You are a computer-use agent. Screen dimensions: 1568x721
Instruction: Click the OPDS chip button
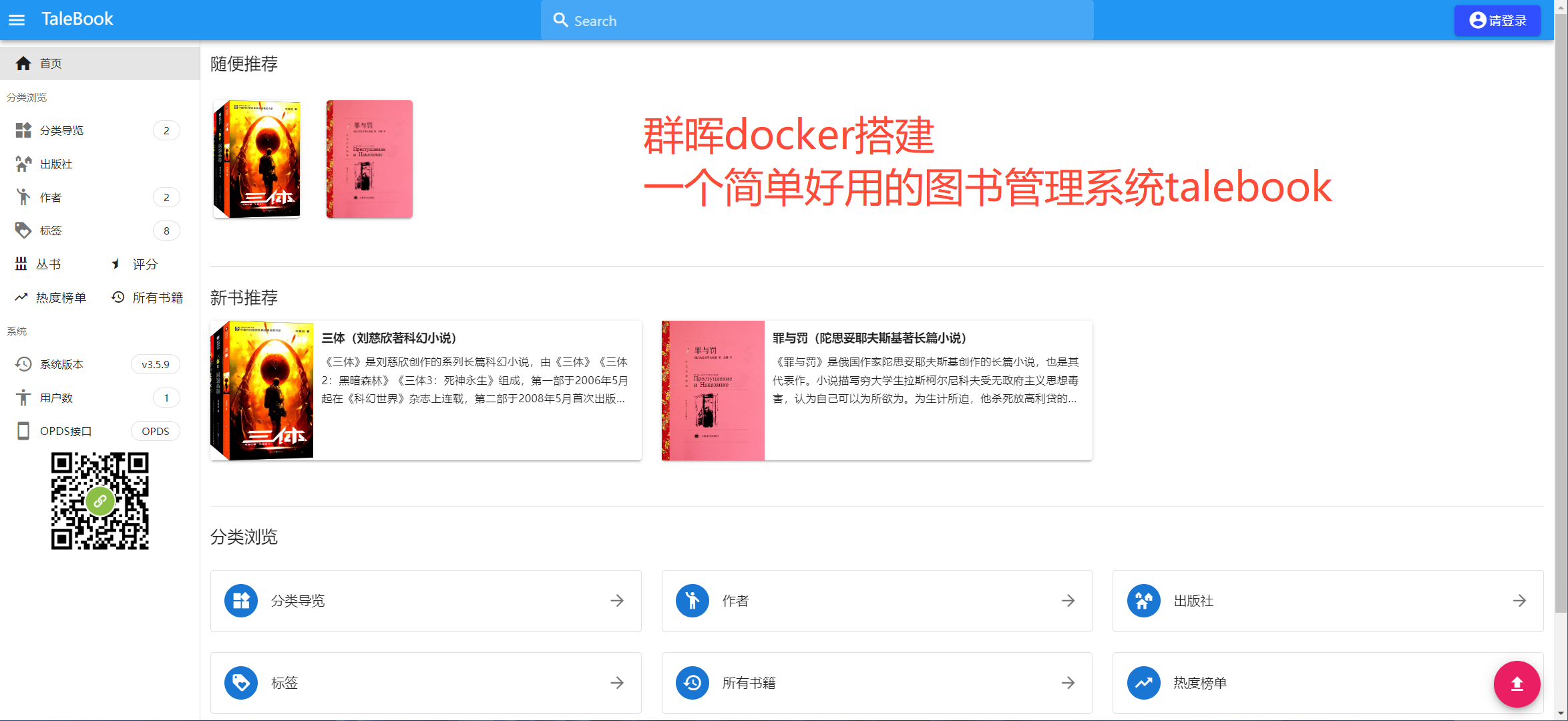click(156, 431)
